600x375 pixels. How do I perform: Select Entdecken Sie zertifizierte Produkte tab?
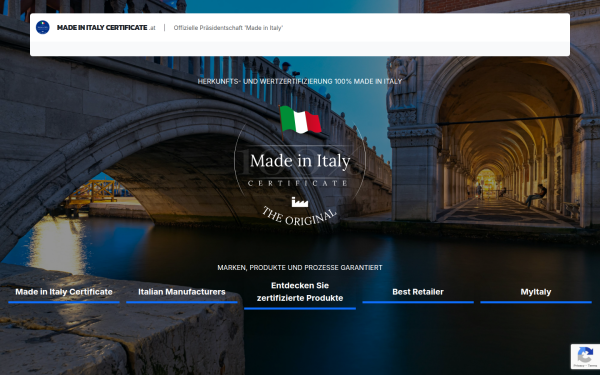coord(300,293)
